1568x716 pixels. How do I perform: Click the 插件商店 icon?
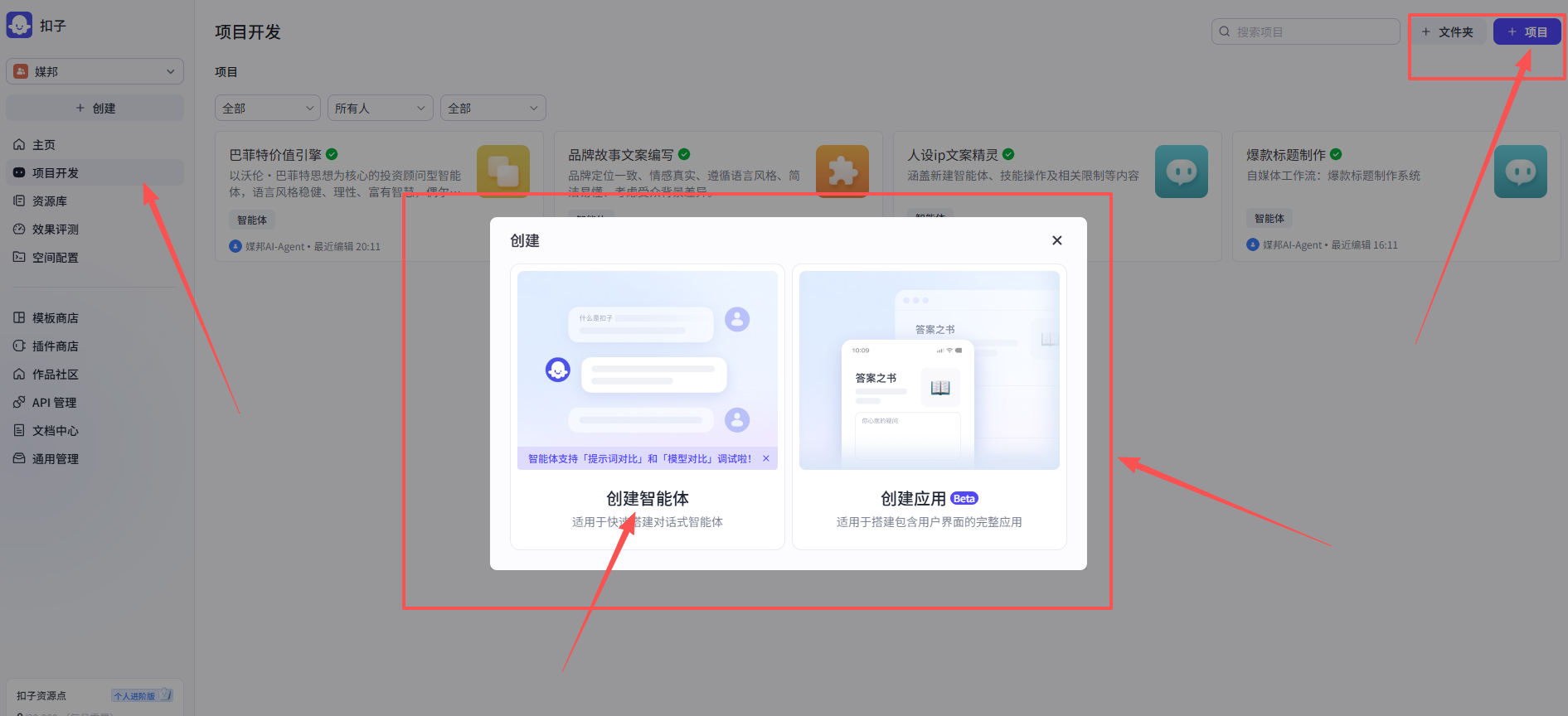[19, 346]
